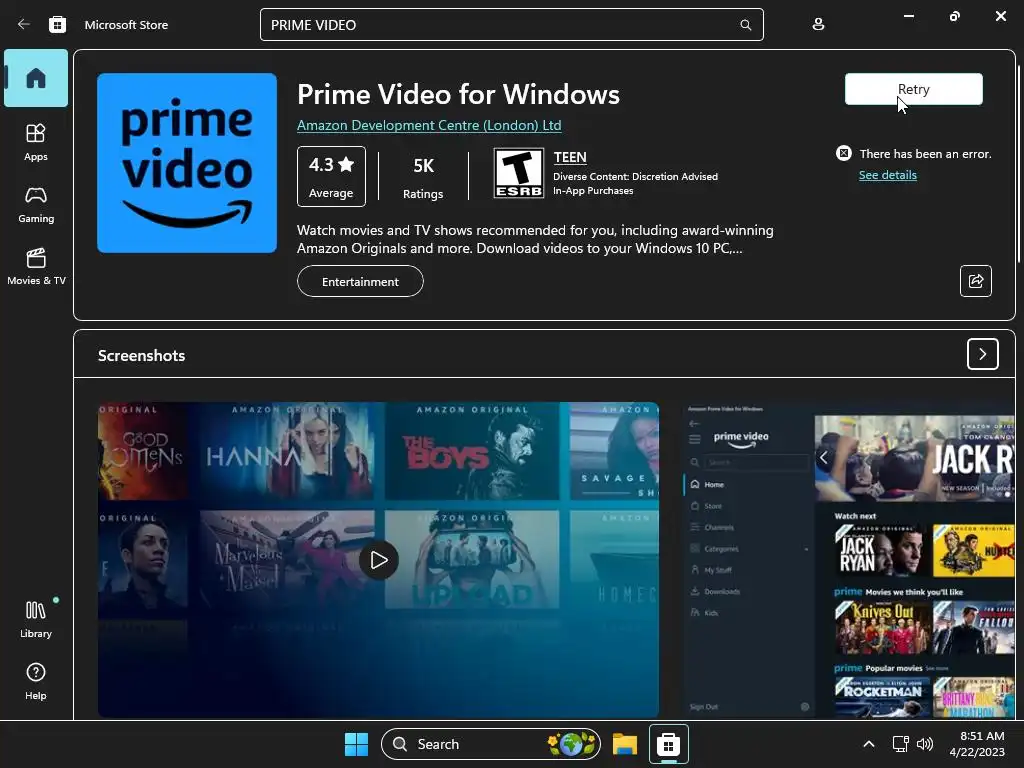This screenshot has width=1024, height=768.
Task: Click the 5K Ratings count
Action: (423, 177)
